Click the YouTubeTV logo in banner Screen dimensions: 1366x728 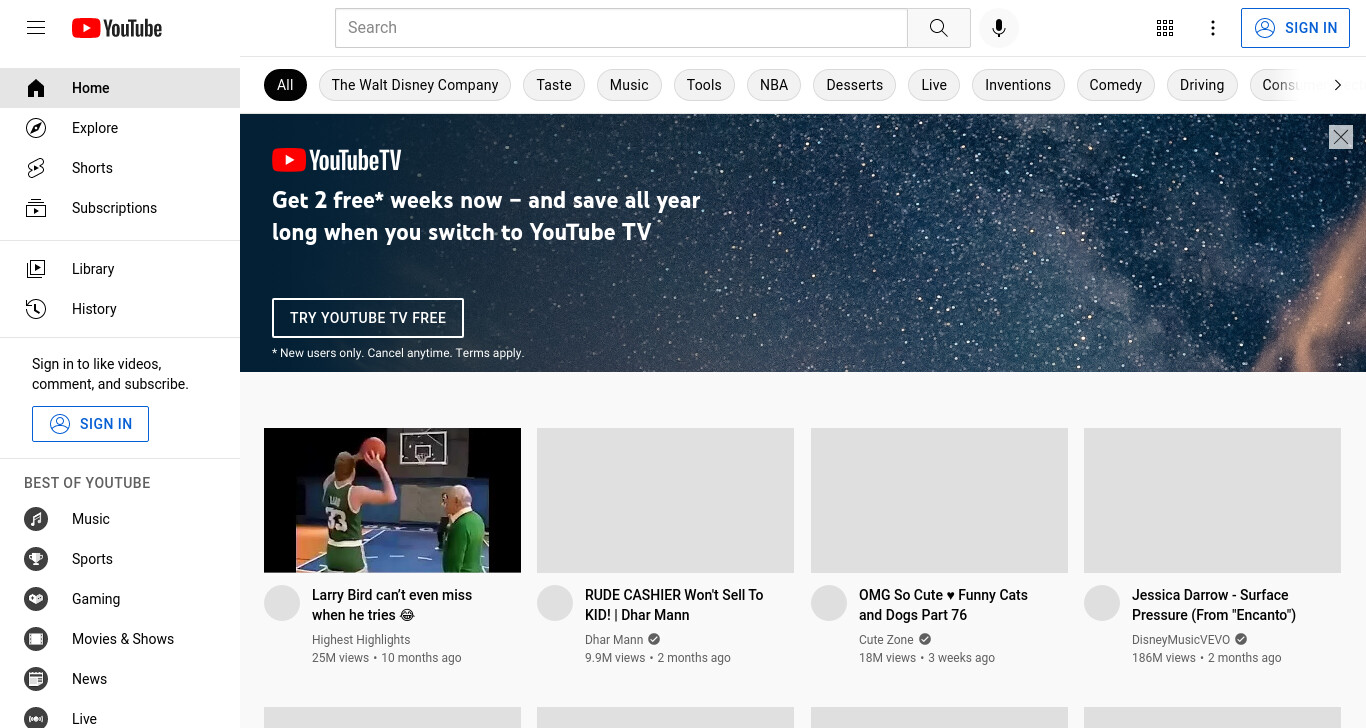pos(337,160)
